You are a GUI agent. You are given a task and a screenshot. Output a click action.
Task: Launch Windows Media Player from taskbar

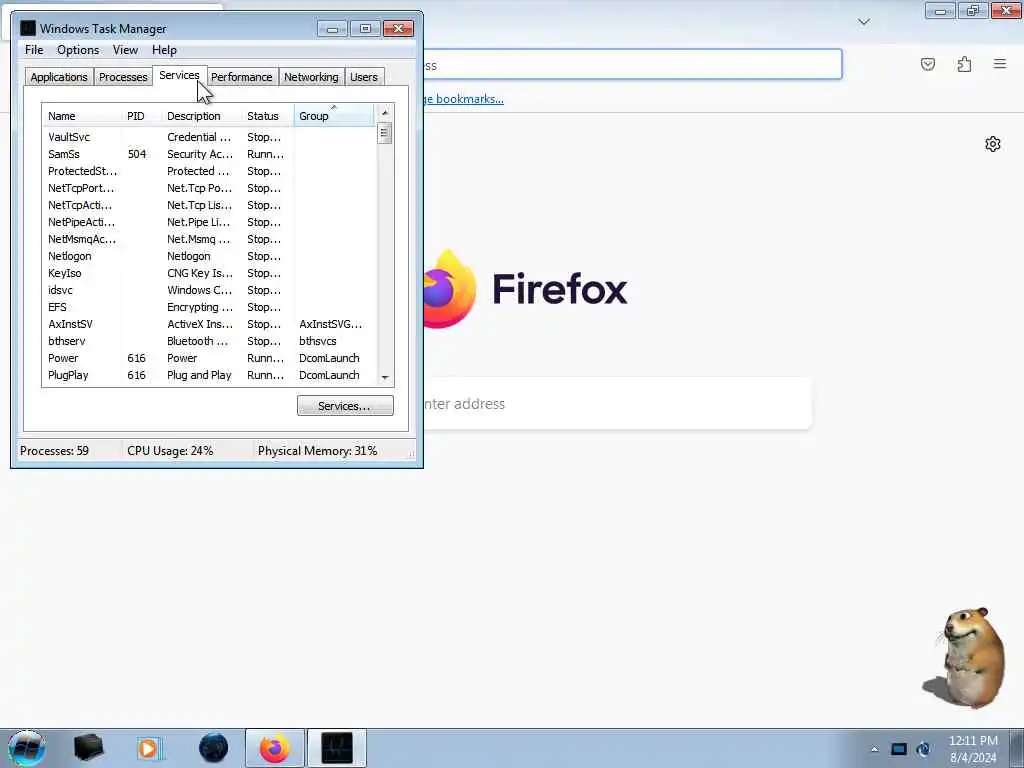(x=148, y=748)
